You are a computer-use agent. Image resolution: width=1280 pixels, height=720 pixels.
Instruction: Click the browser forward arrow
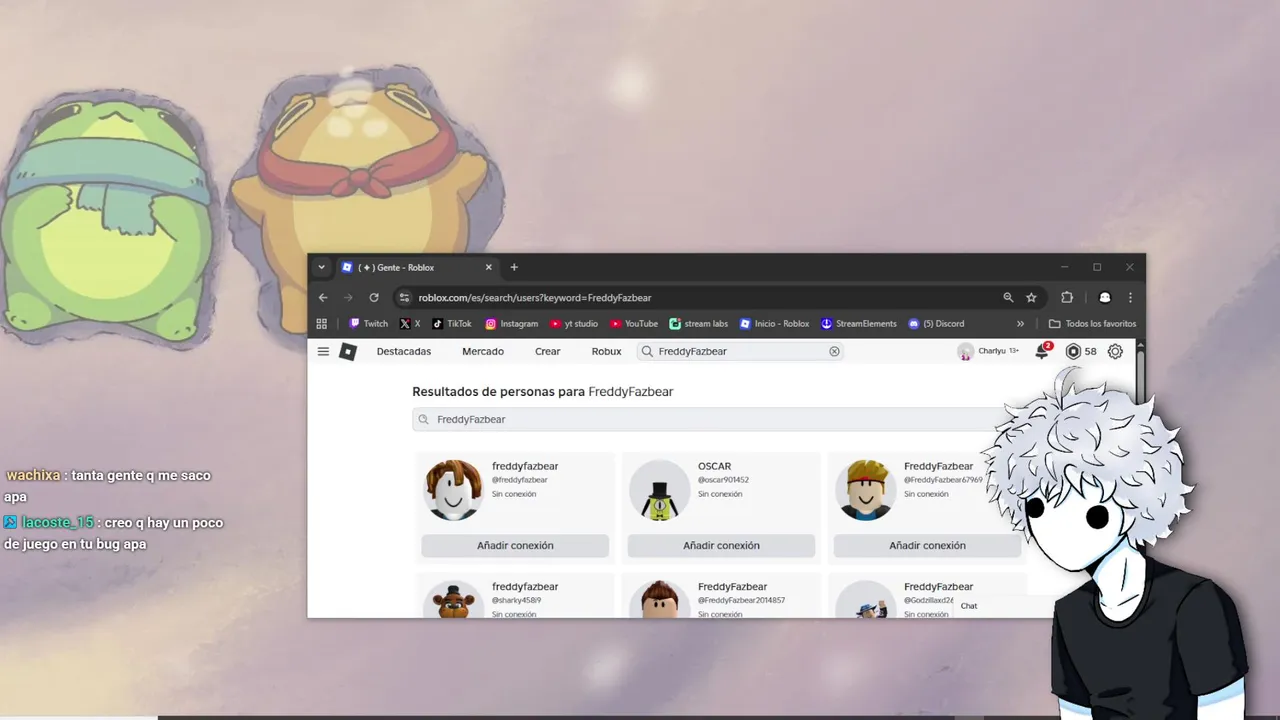coord(348,297)
